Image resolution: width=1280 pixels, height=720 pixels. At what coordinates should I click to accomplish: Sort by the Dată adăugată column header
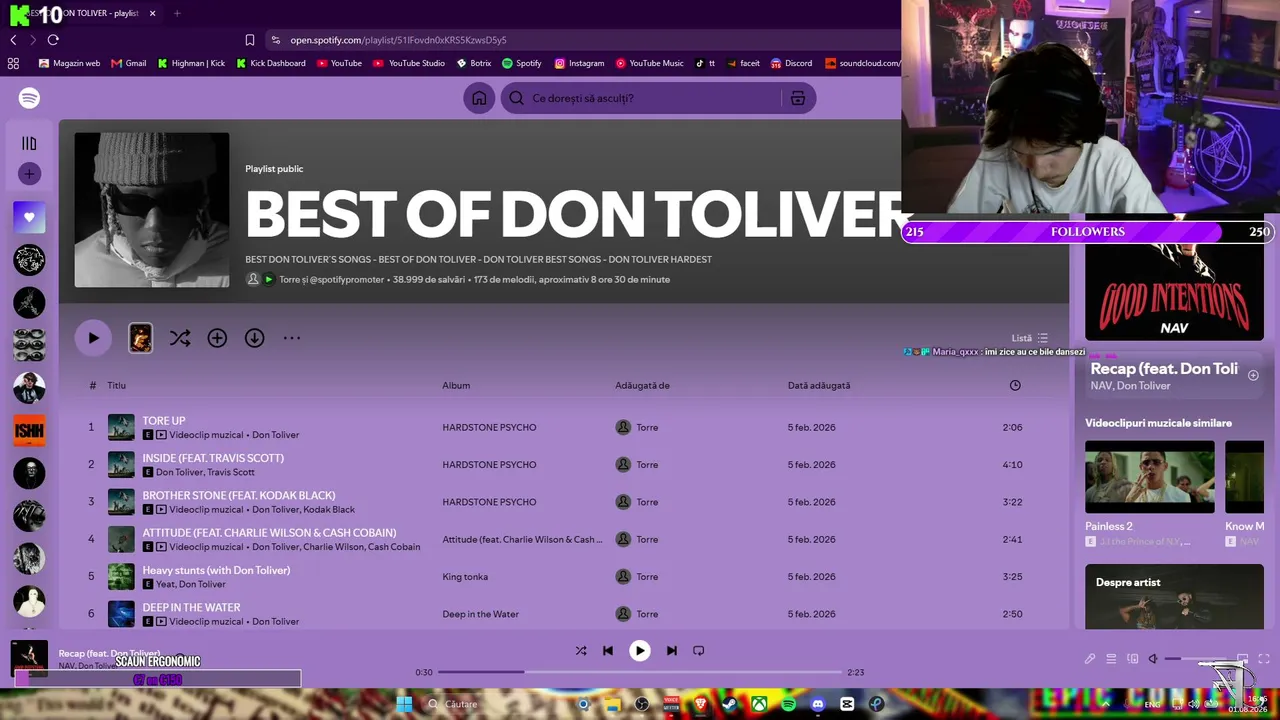coord(819,385)
